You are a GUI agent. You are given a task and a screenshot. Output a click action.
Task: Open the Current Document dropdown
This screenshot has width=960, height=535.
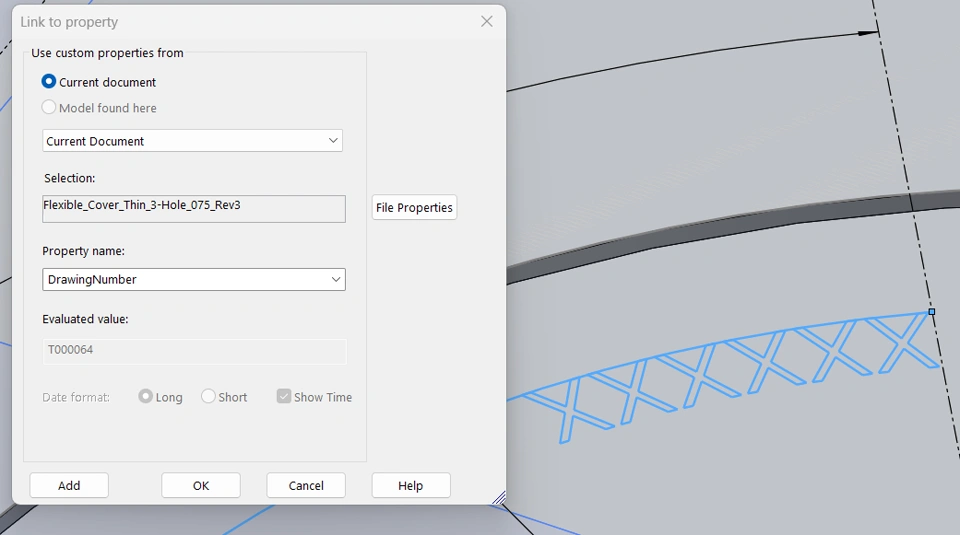pyautogui.click(x=192, y=141)
